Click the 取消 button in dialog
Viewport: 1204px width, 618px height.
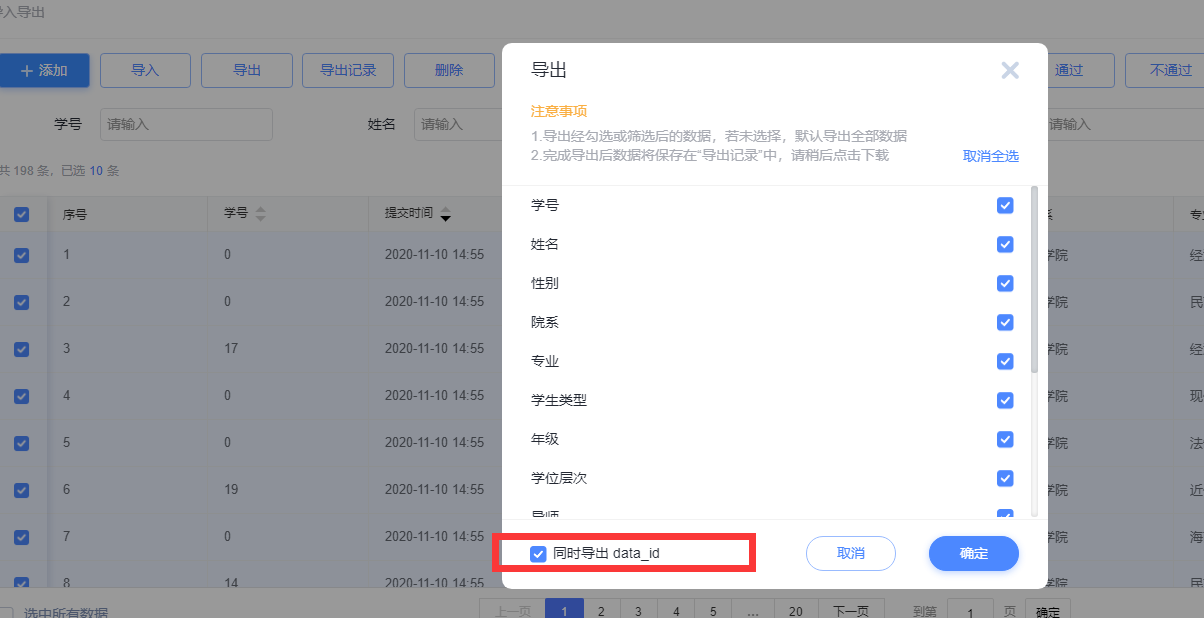(x=851, y=553)
